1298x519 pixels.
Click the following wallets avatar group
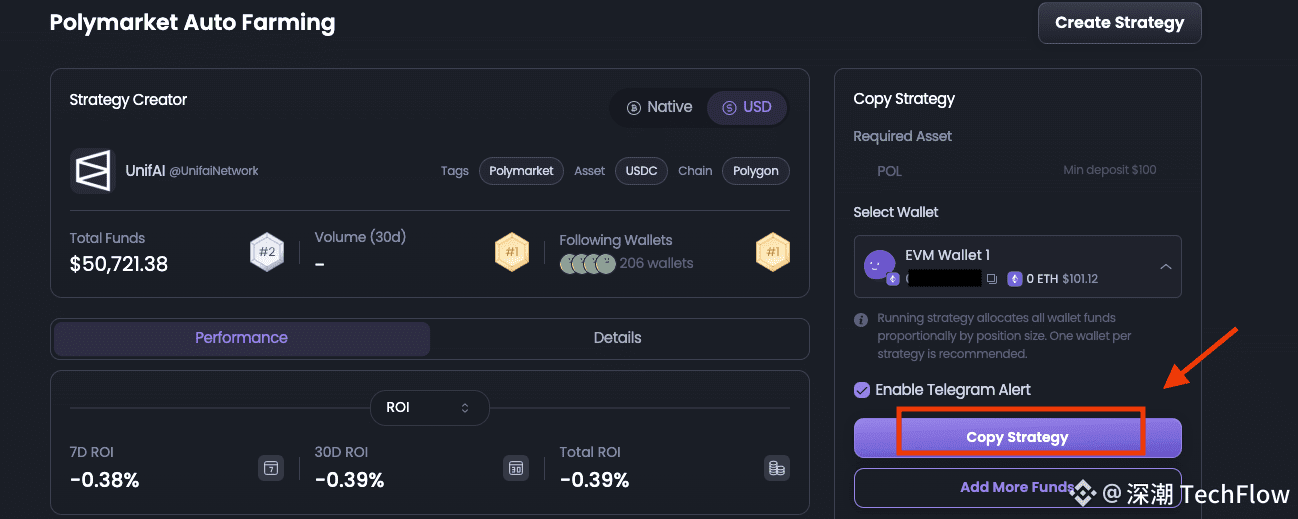click(587, 264)
